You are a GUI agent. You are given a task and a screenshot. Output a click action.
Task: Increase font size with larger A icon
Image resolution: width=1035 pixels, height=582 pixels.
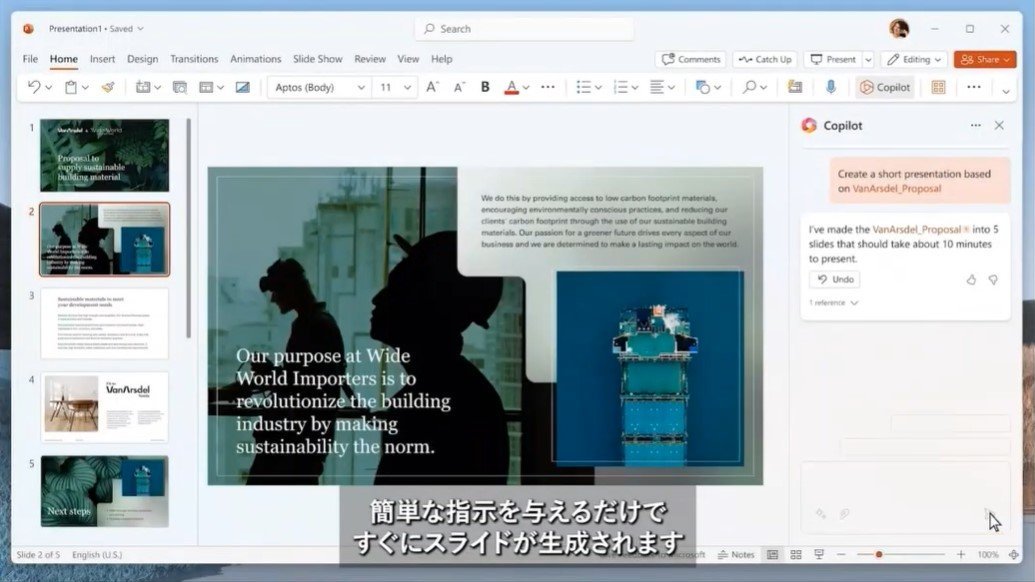tap(432, 87)
